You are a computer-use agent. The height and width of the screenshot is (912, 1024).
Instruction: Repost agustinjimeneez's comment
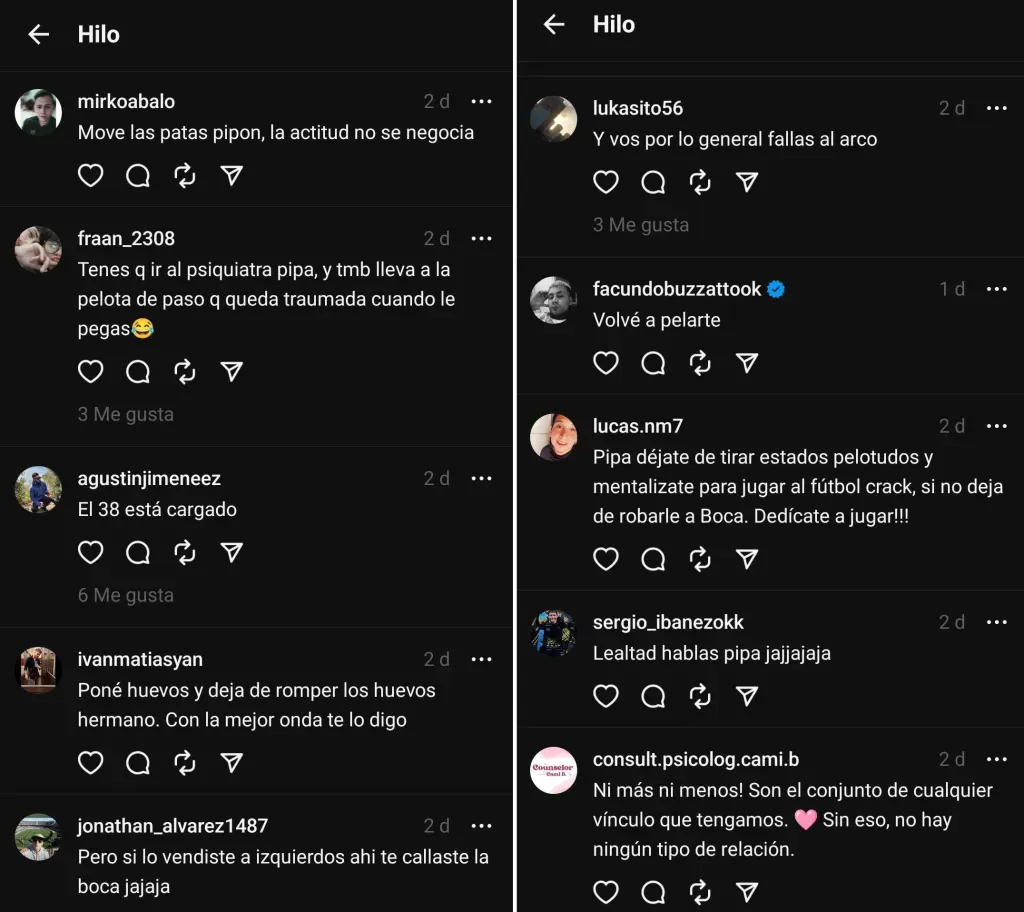(185, 553)
